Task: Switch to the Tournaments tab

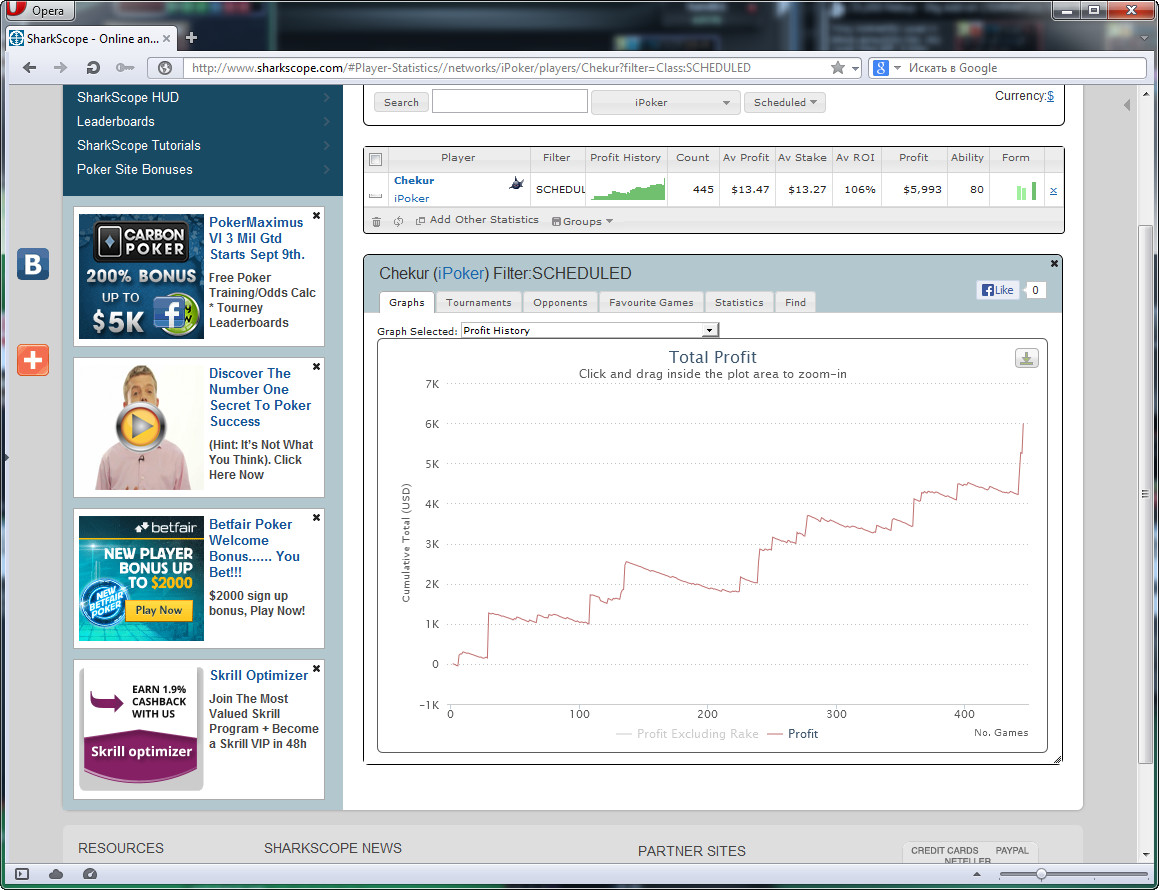Action: click(x=478, y=302)
